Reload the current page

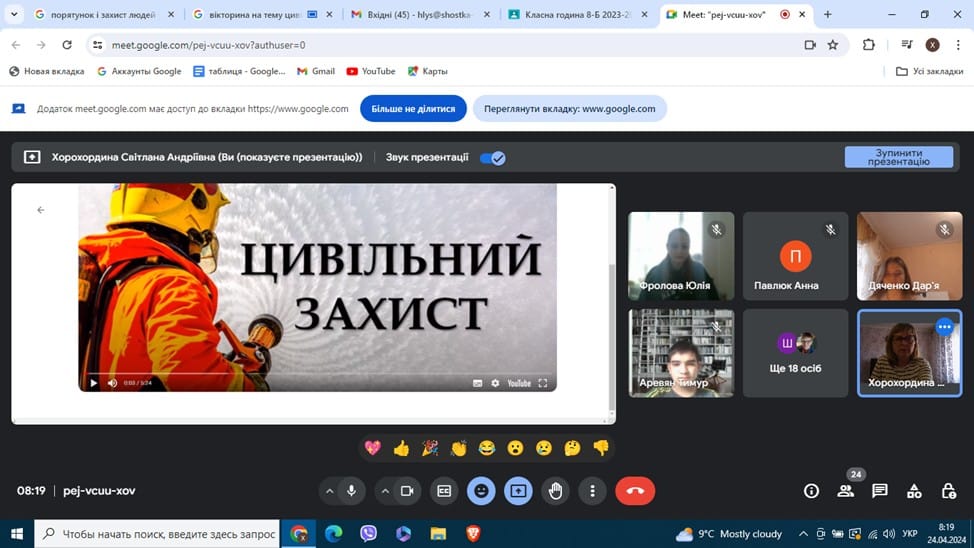[67, 45]
